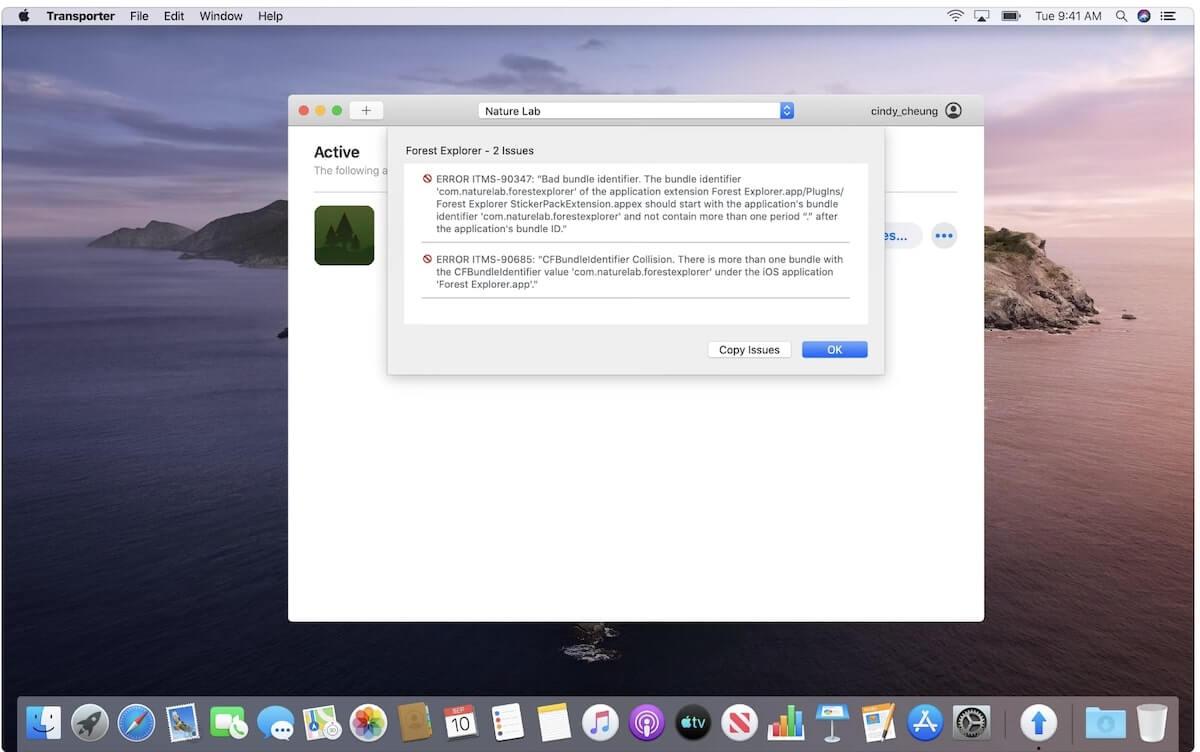Click the plus button to add an app
1200x752 pixels.
pyautogui.click(x=366, y=111)
